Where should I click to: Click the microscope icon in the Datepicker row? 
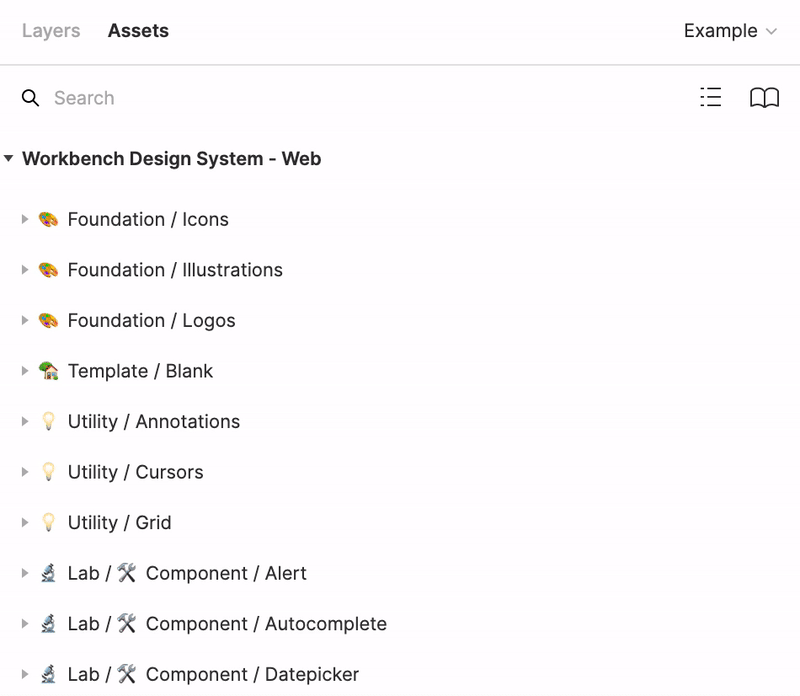(48, 674)
